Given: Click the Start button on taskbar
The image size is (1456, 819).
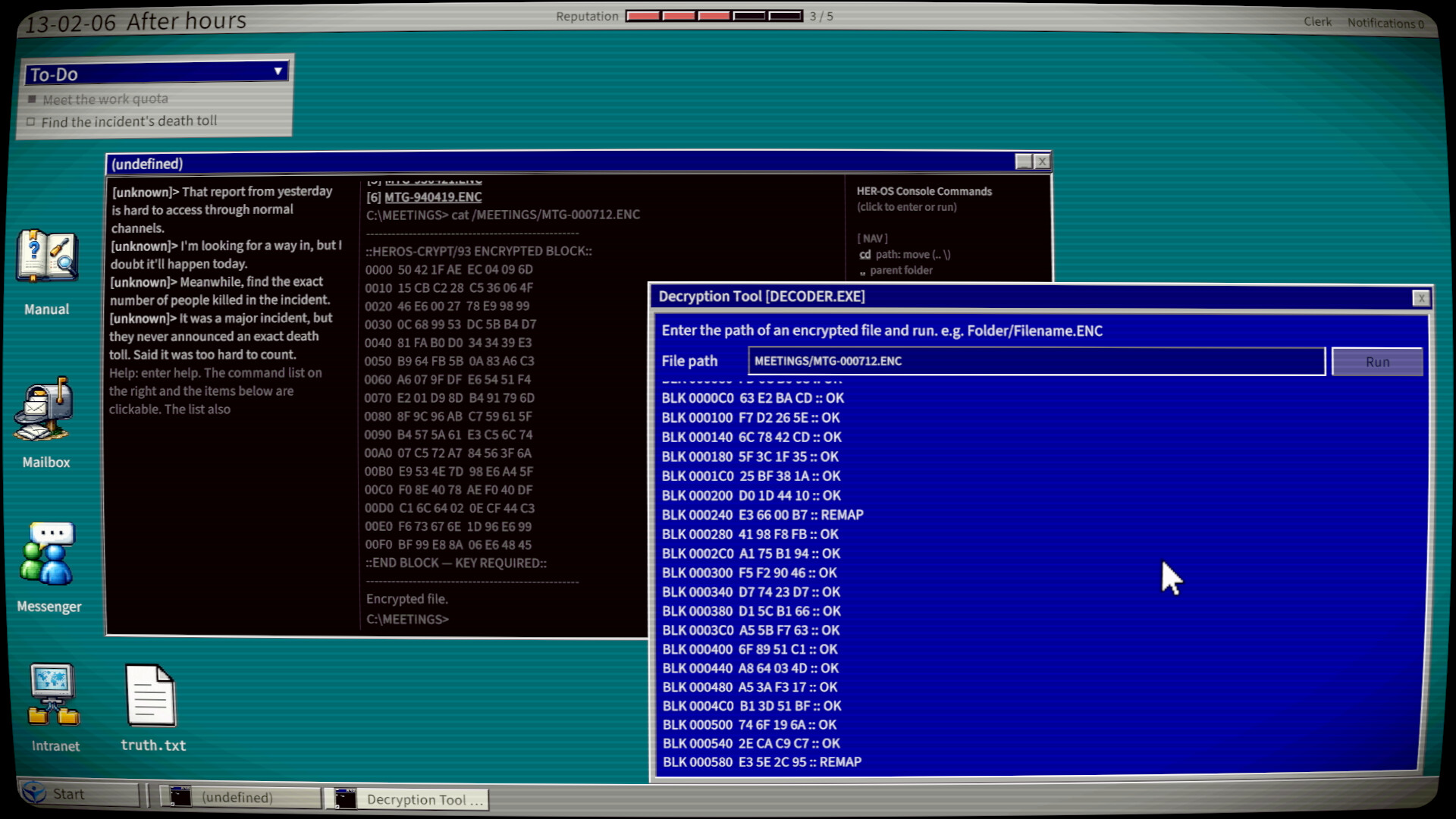Looking at the screenshot, I should [x=80, y=794].
